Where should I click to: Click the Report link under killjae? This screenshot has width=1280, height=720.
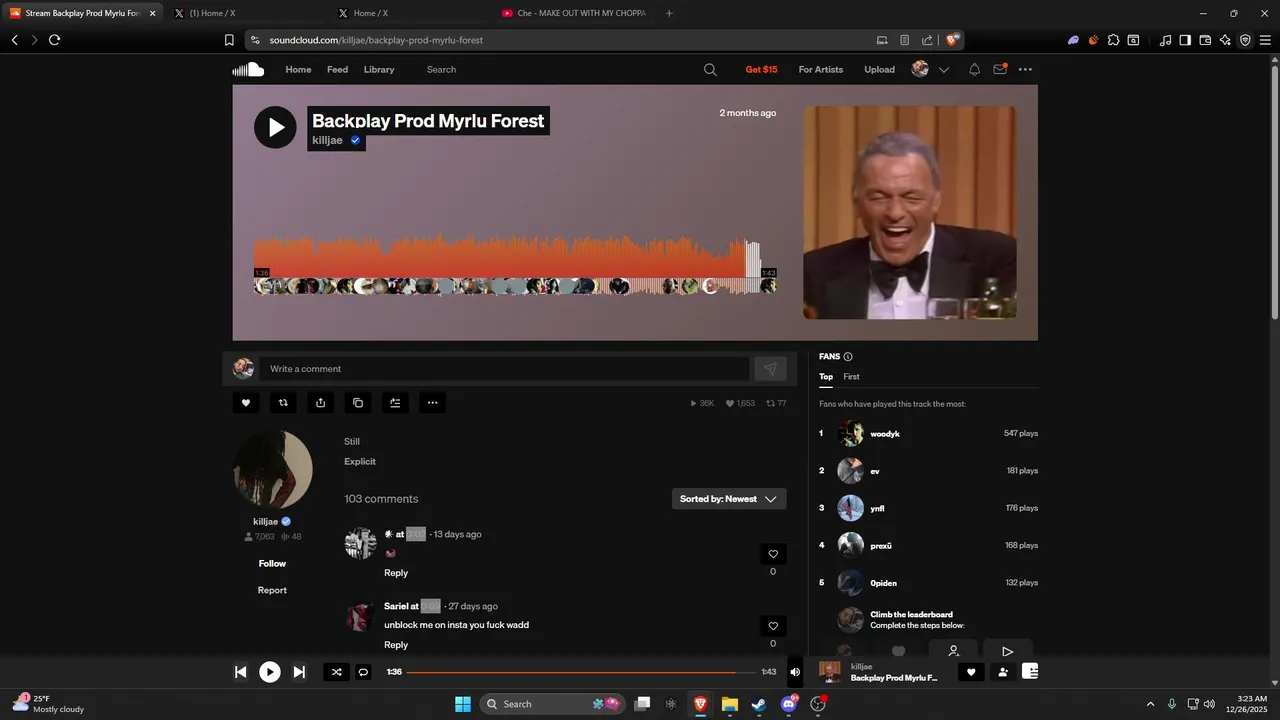[x=272, y=590]
